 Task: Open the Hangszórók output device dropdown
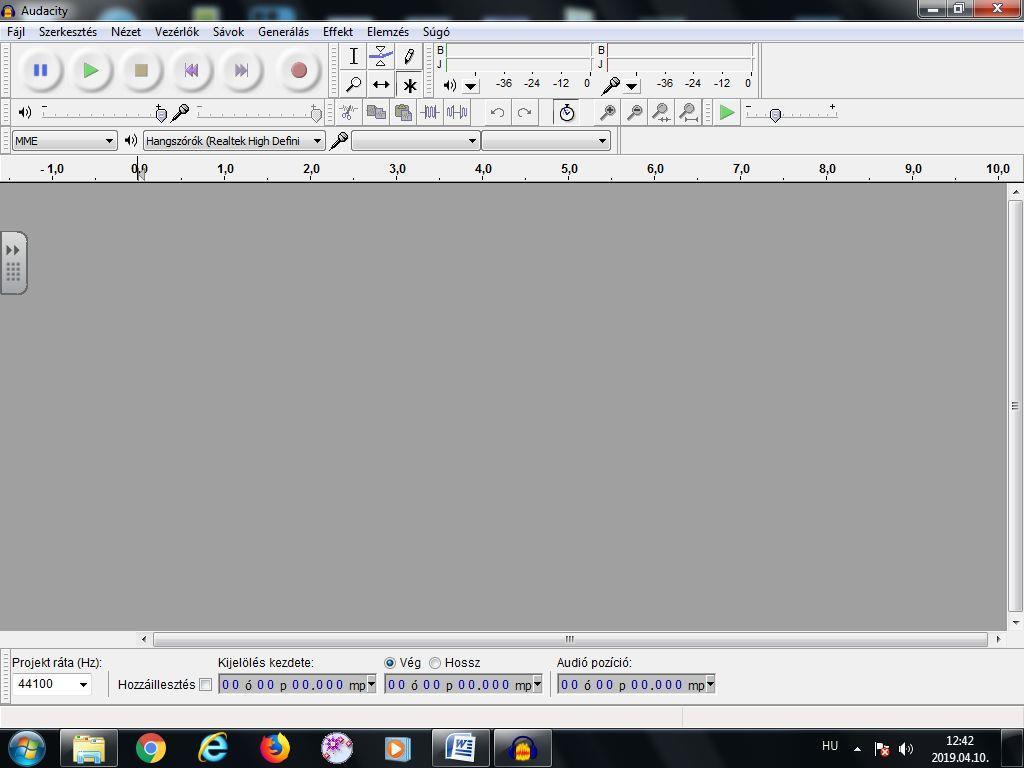click(x=234, y=140)
